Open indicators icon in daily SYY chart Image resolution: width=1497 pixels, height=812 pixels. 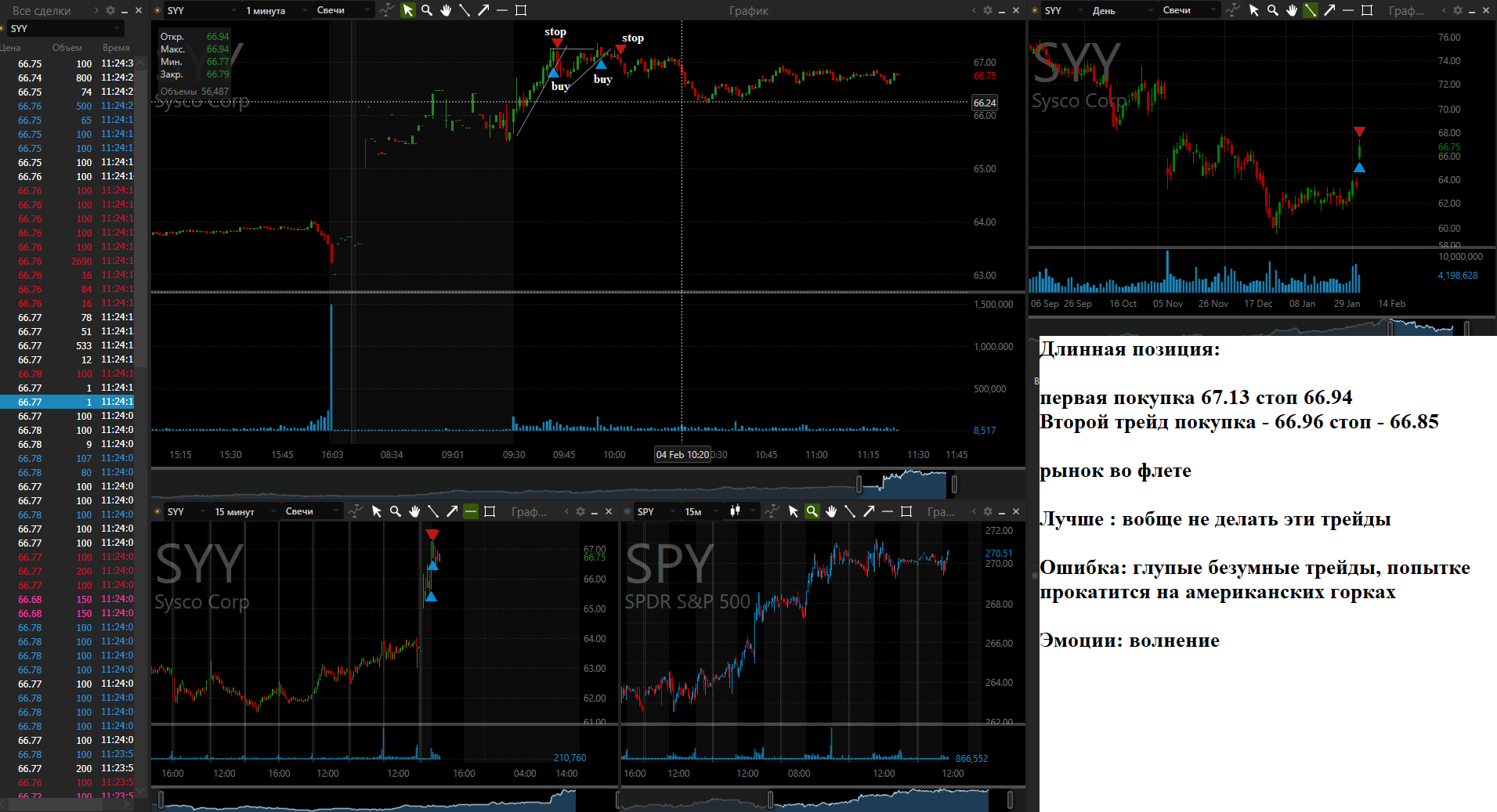tap(1233, 10)
